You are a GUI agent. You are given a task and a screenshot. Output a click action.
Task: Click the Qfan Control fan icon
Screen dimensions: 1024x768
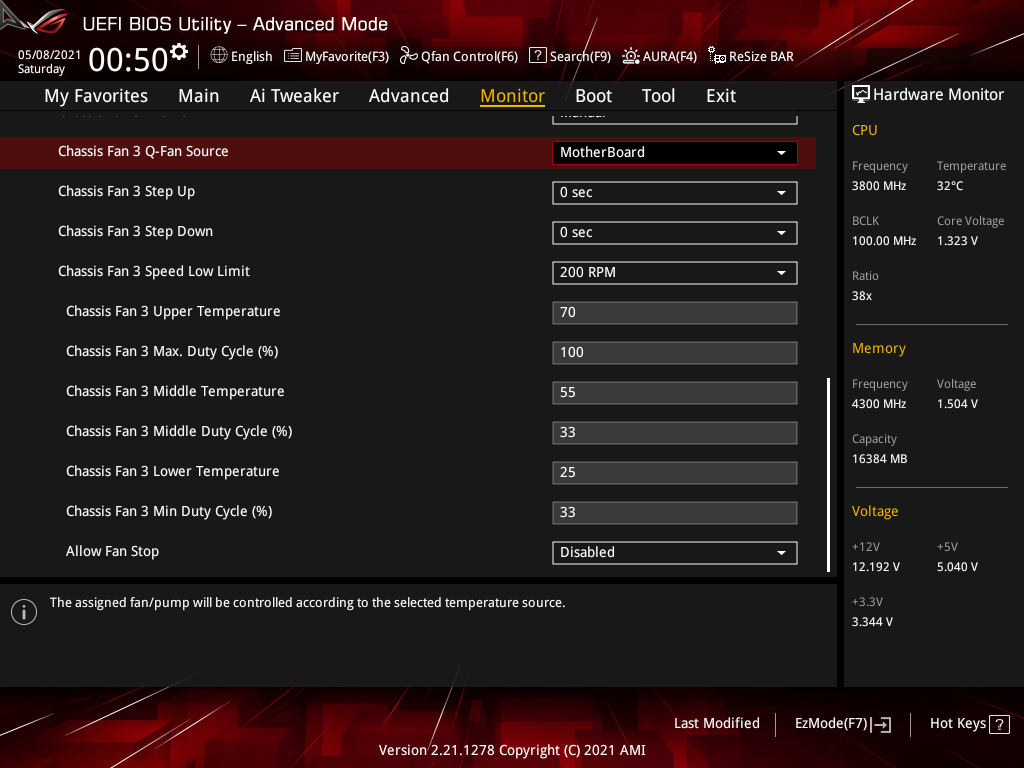(x=409, y=56)
